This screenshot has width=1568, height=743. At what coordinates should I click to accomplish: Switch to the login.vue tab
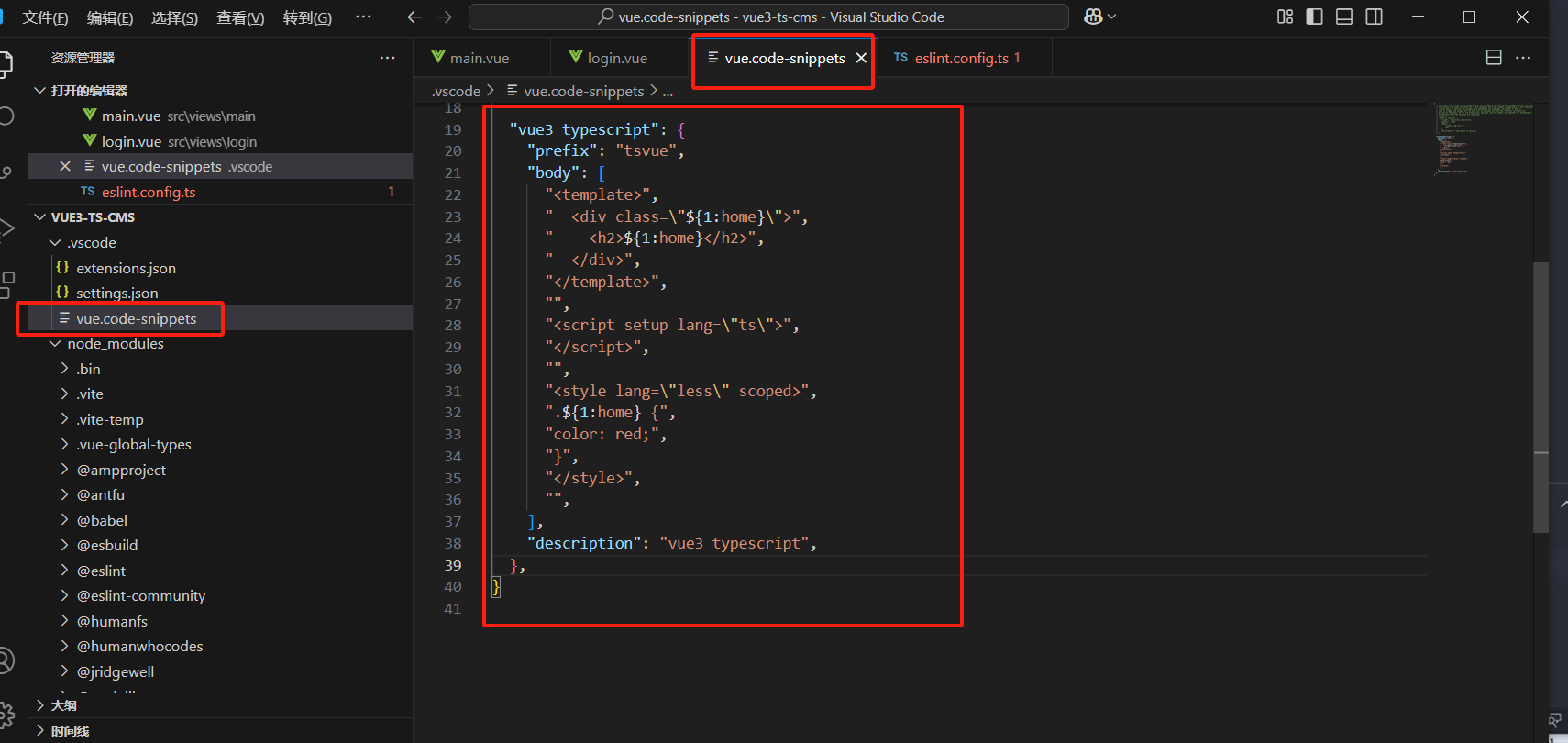[x=618, y=58]
